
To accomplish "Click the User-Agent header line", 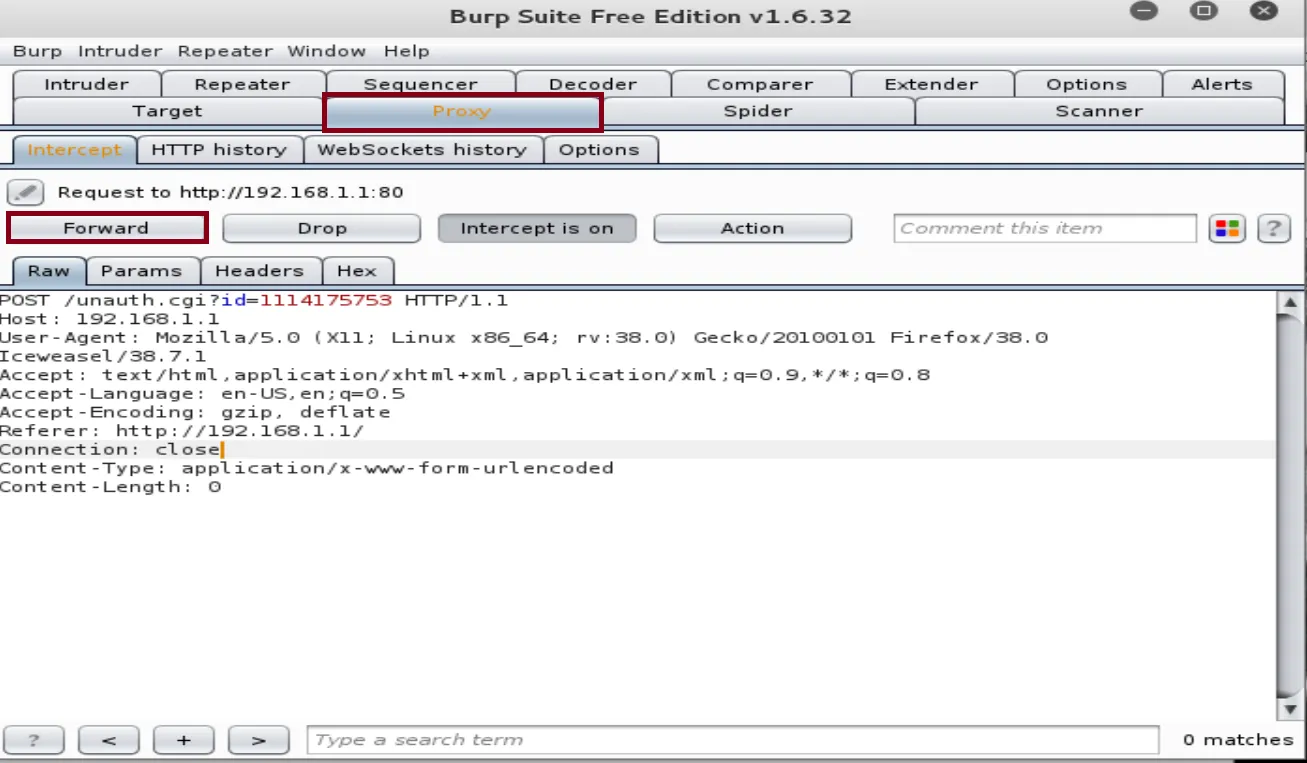I will pos(524,338).
